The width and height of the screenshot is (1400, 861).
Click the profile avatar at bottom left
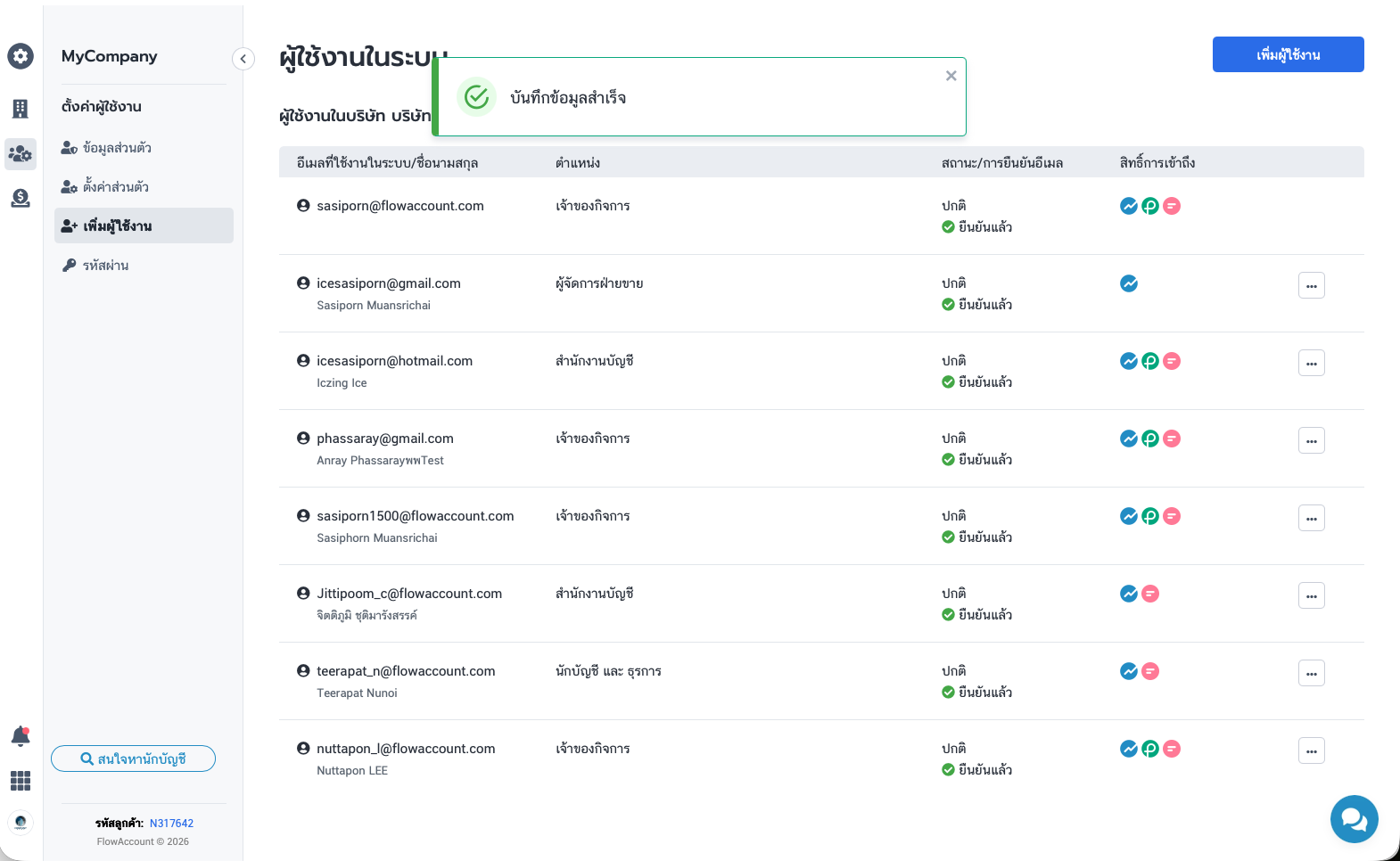pyautogui.click(x=21, y=822)
